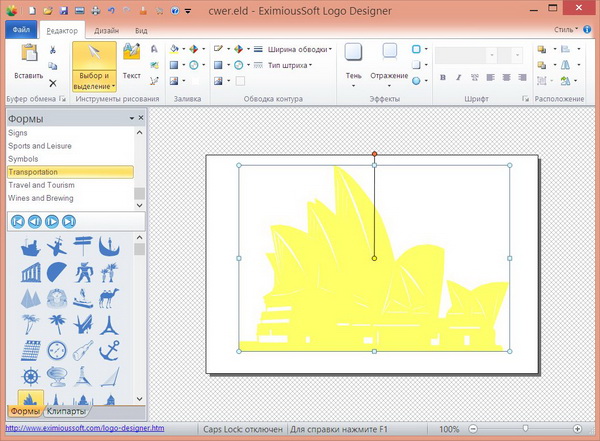Choose the ship's wheel shape
The height and width of the screenshot is (441, 600).
click(x=30, y=378)
